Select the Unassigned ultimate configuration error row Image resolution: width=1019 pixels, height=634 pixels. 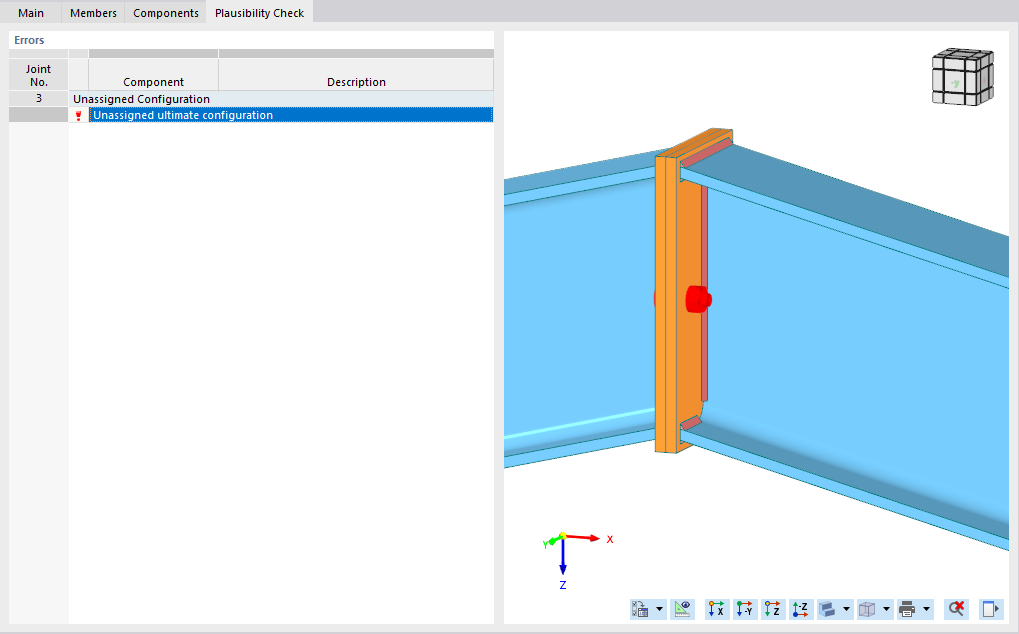click(290, 115)
